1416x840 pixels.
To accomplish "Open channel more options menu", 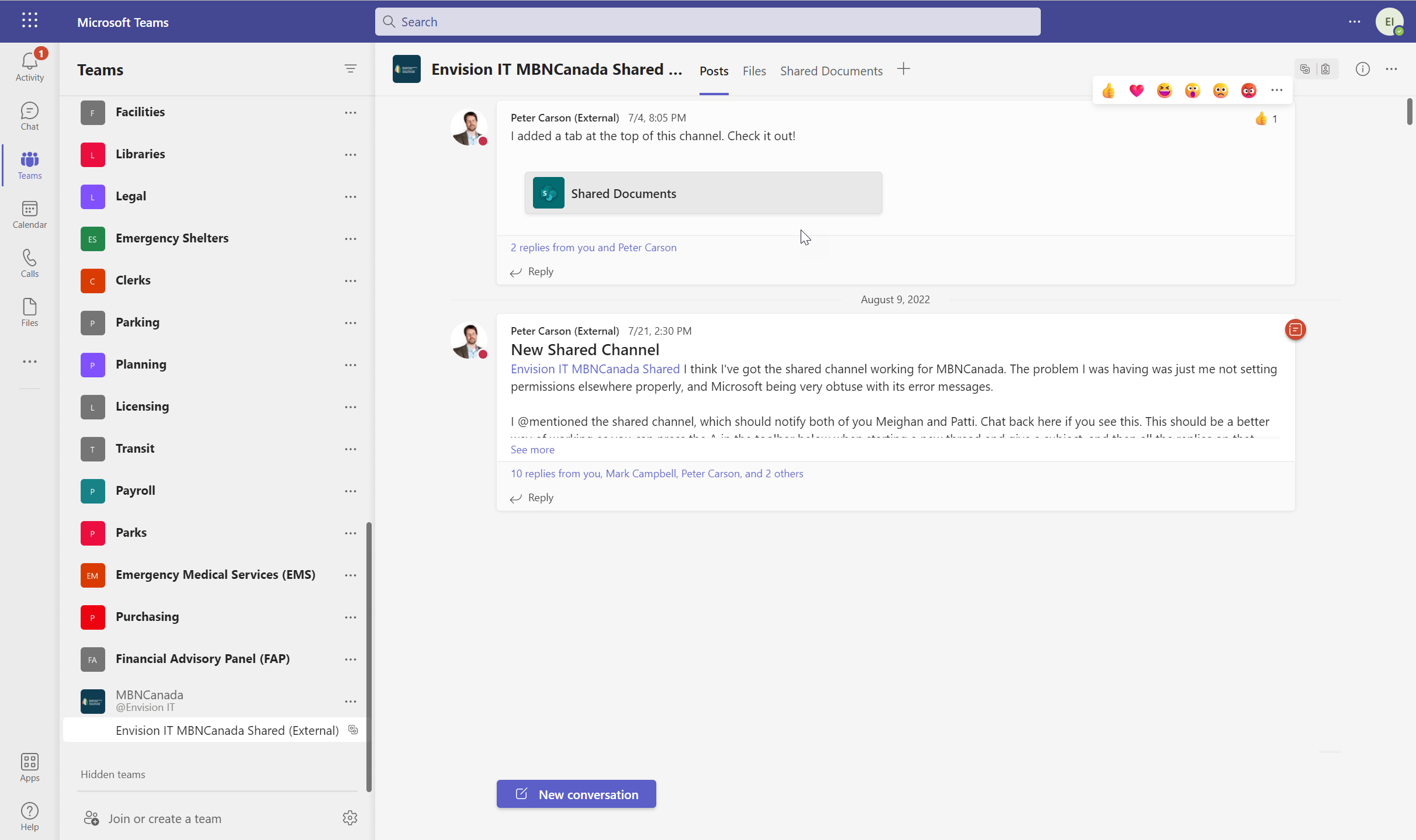I will pyautogui.click(x=1391, y=70).
